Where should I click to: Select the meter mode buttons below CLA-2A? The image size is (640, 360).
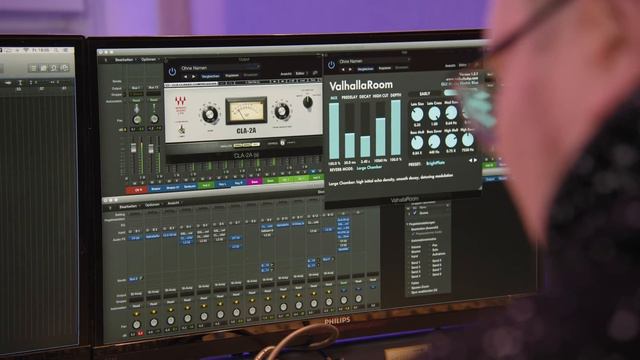[247, 144]
